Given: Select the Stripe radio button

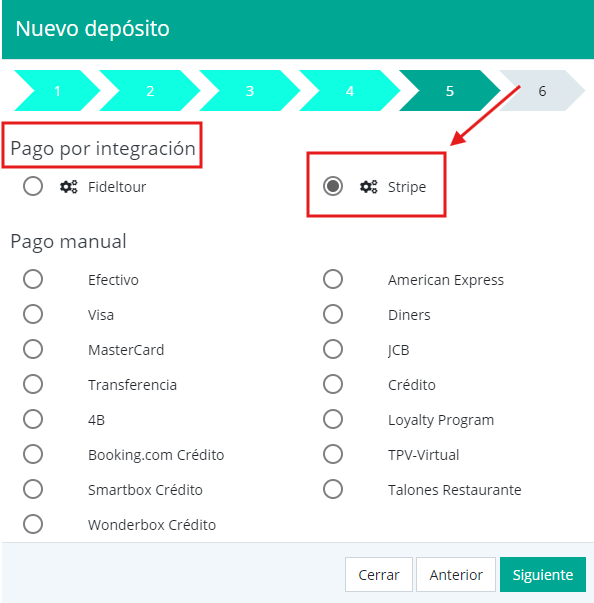Looking at the screenshot, I should click(333, 186).
